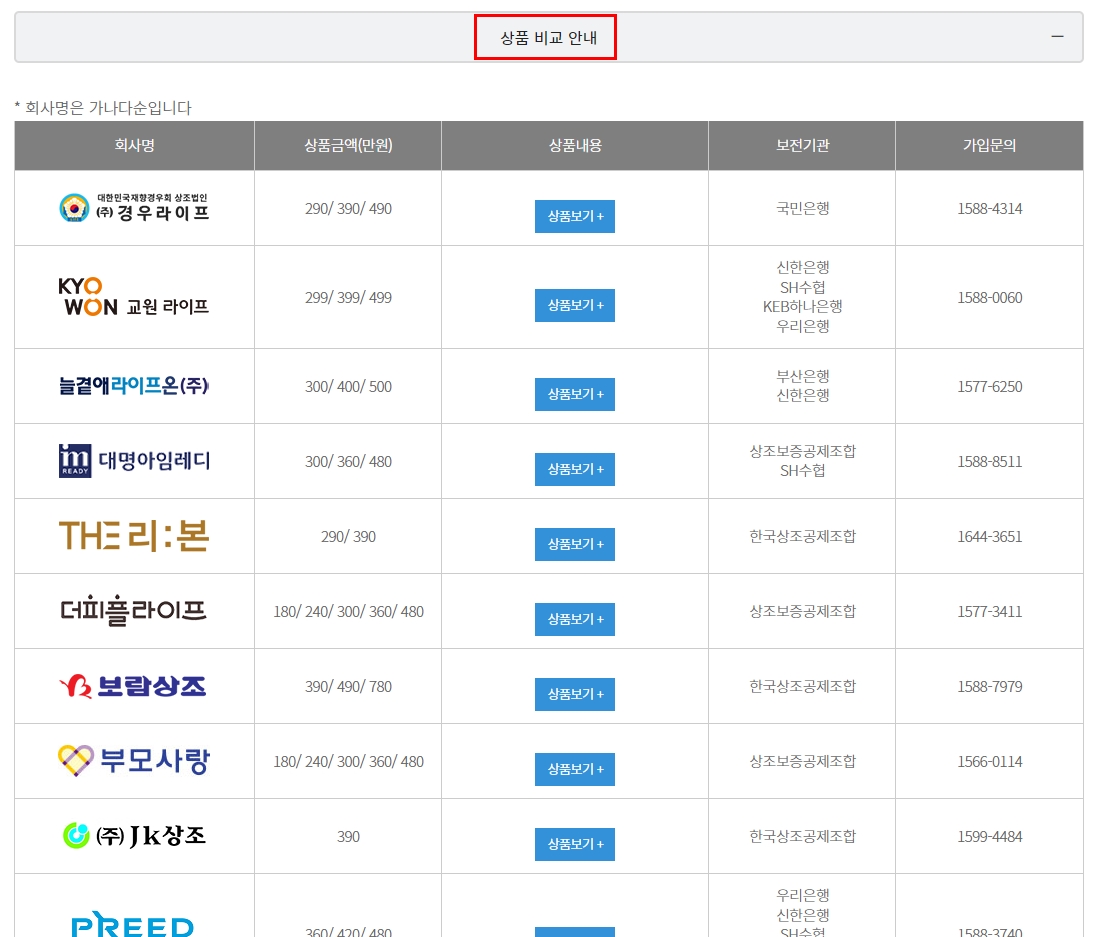1100x937 pixels.
Task: Open 상품보기+ for 경우라이프
Action: pyautogui.click(x=575, y=216)
